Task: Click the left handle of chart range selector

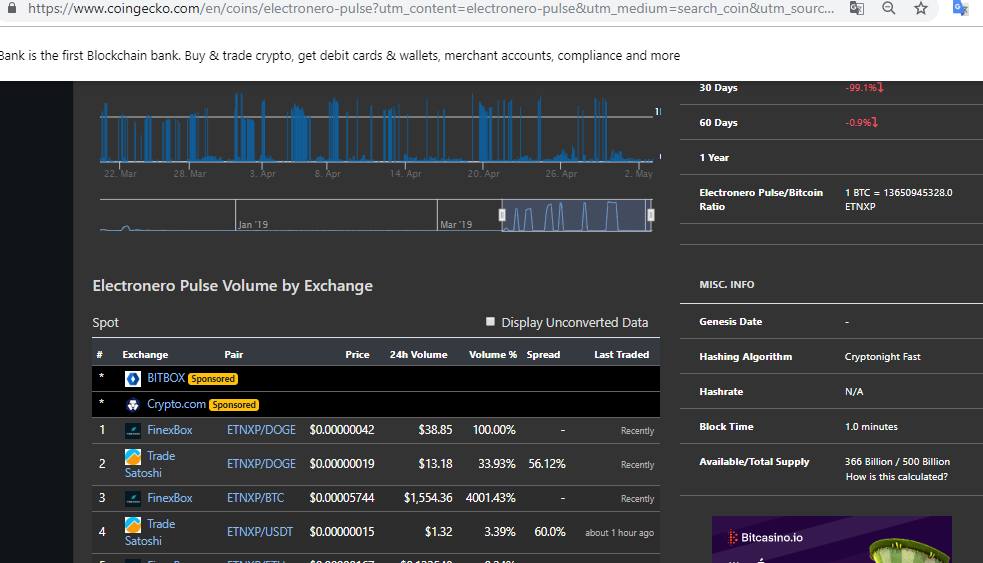Action: 502,215
